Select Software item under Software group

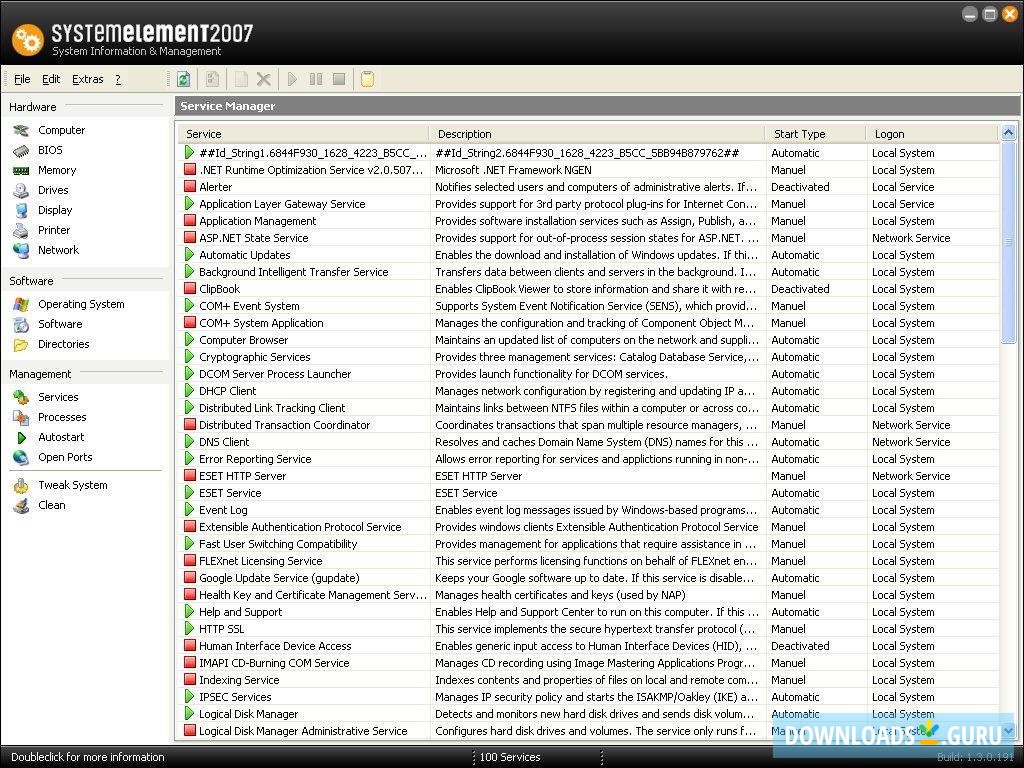(60, 324)
